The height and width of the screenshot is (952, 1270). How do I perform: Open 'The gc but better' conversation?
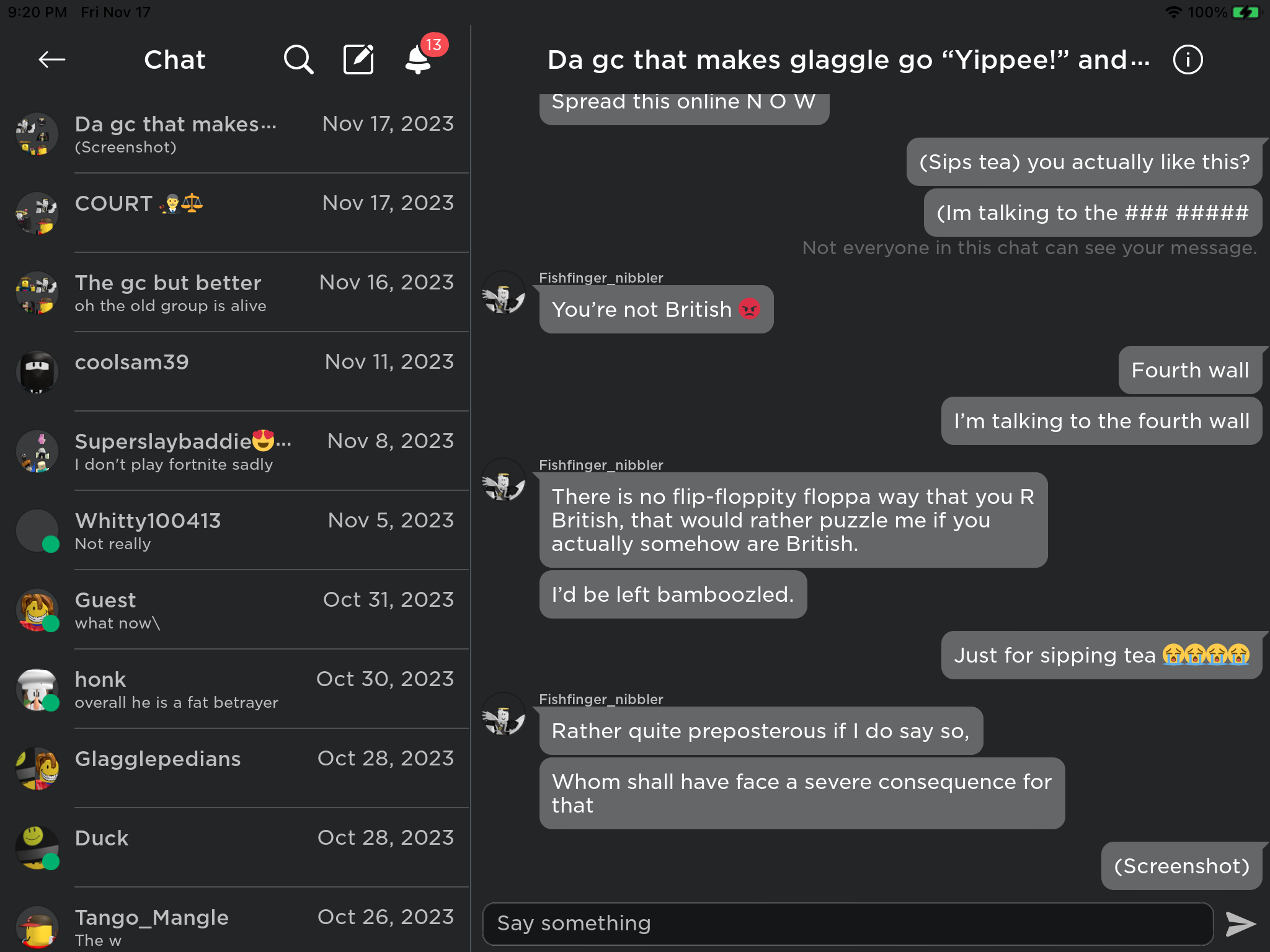tap(236, 293)
